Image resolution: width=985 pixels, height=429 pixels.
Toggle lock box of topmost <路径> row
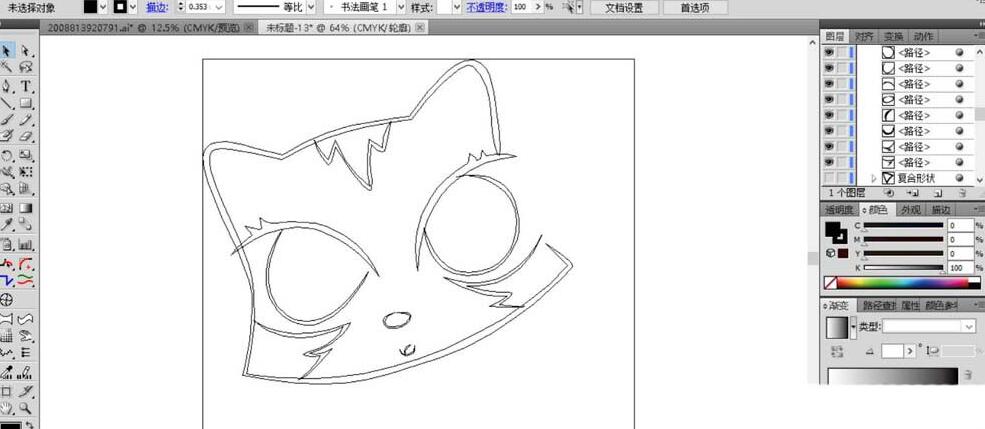pyautogui.click(x=841, y=52)
